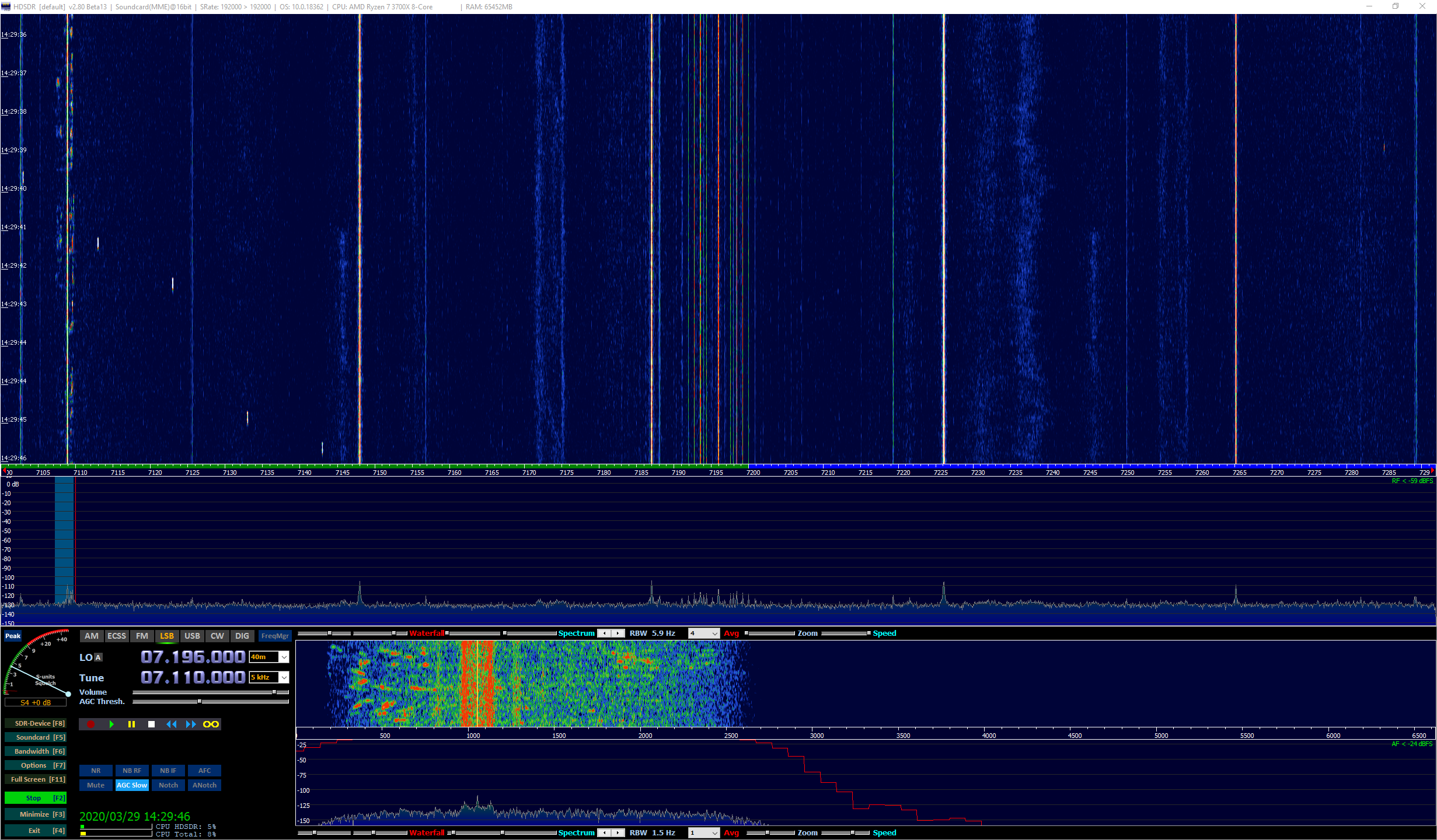Click the play button in transport controls
Image resolution: width=1437 pixels, height=840 pixels.
pos(111,724)
